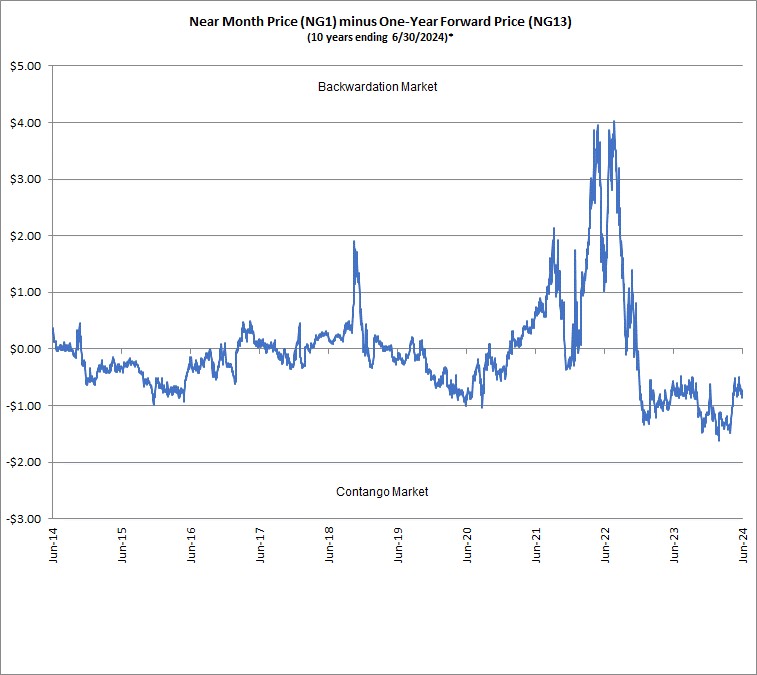The width and height of the screenshot is (757, 675).
Task: Click the Jun-23 x-axis label
Action: [674, 545]
